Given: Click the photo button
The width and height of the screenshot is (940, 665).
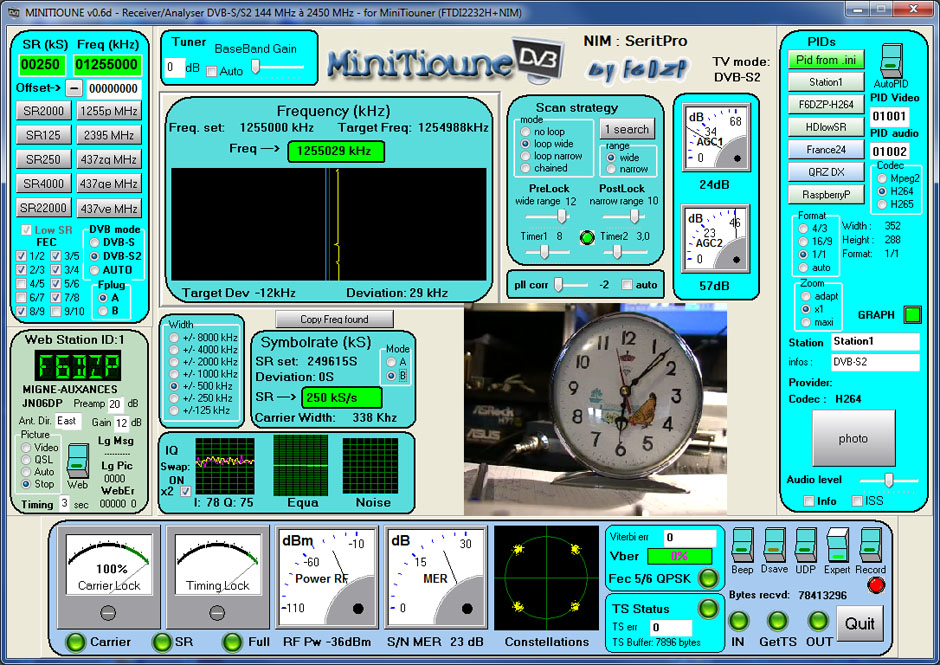Looking at the screenshot, I should (854, 438).
